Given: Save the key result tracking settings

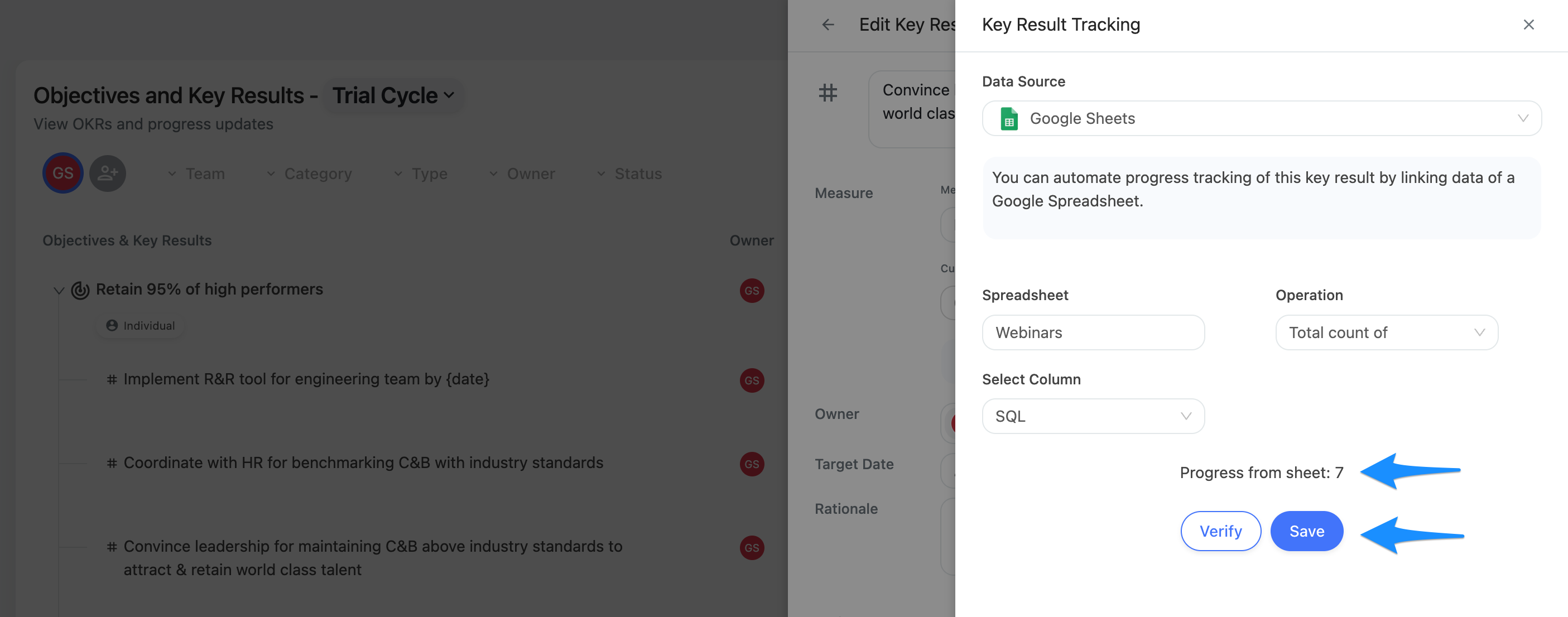Looking at the screenshot, I should 1307,531.
